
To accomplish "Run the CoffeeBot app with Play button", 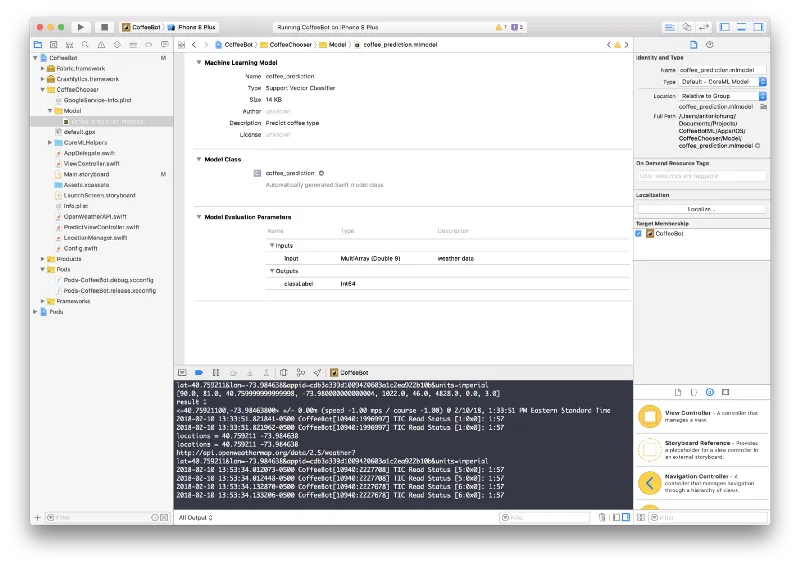I will tap(81, 27).
